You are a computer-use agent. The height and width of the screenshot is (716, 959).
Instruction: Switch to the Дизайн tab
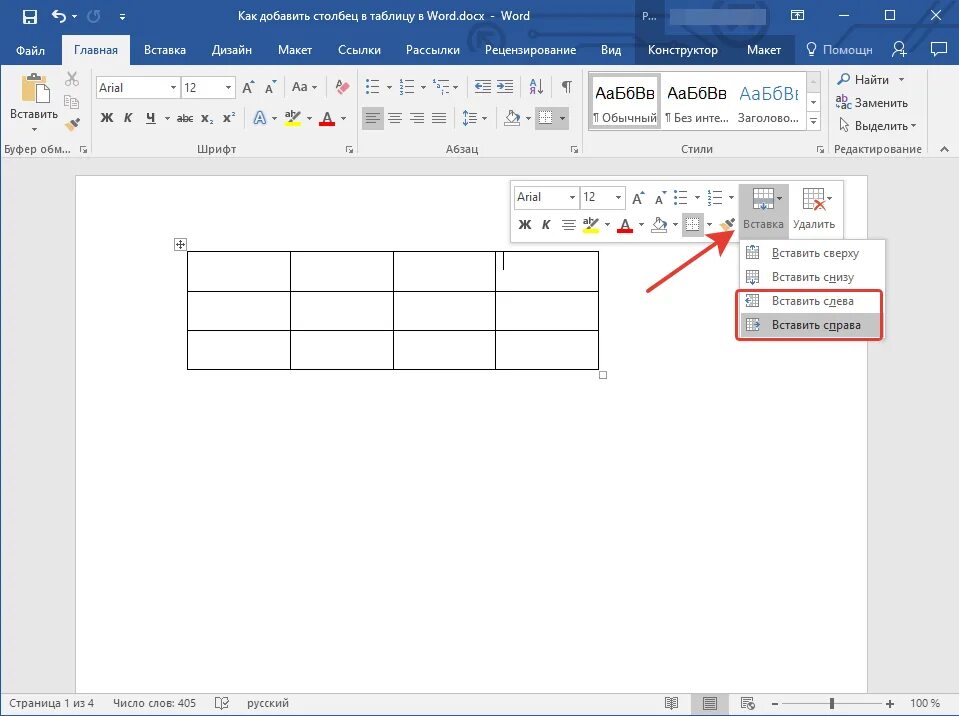click(232, 50)
